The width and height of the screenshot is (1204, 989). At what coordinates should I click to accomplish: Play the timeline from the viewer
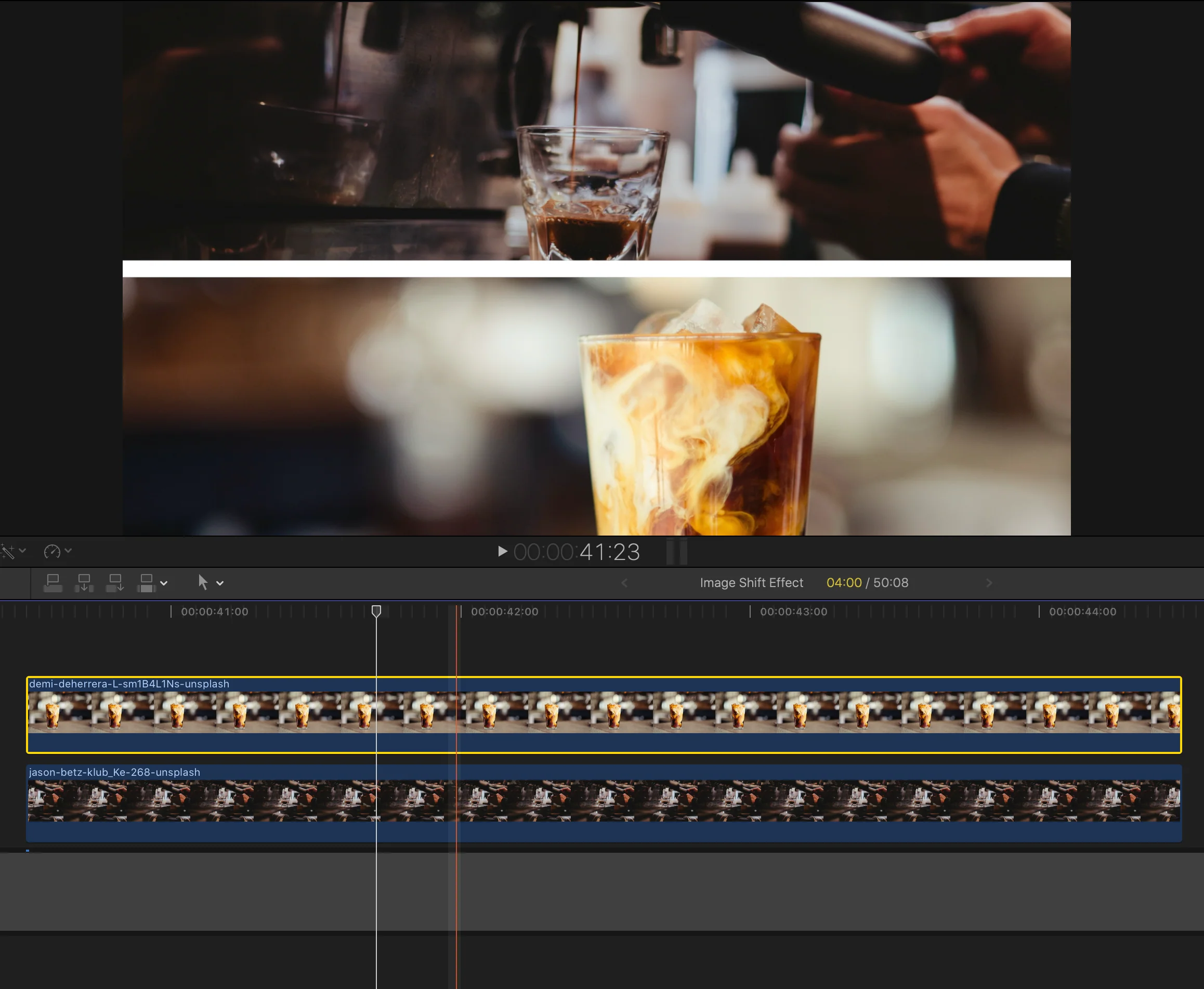pos(502,552)
